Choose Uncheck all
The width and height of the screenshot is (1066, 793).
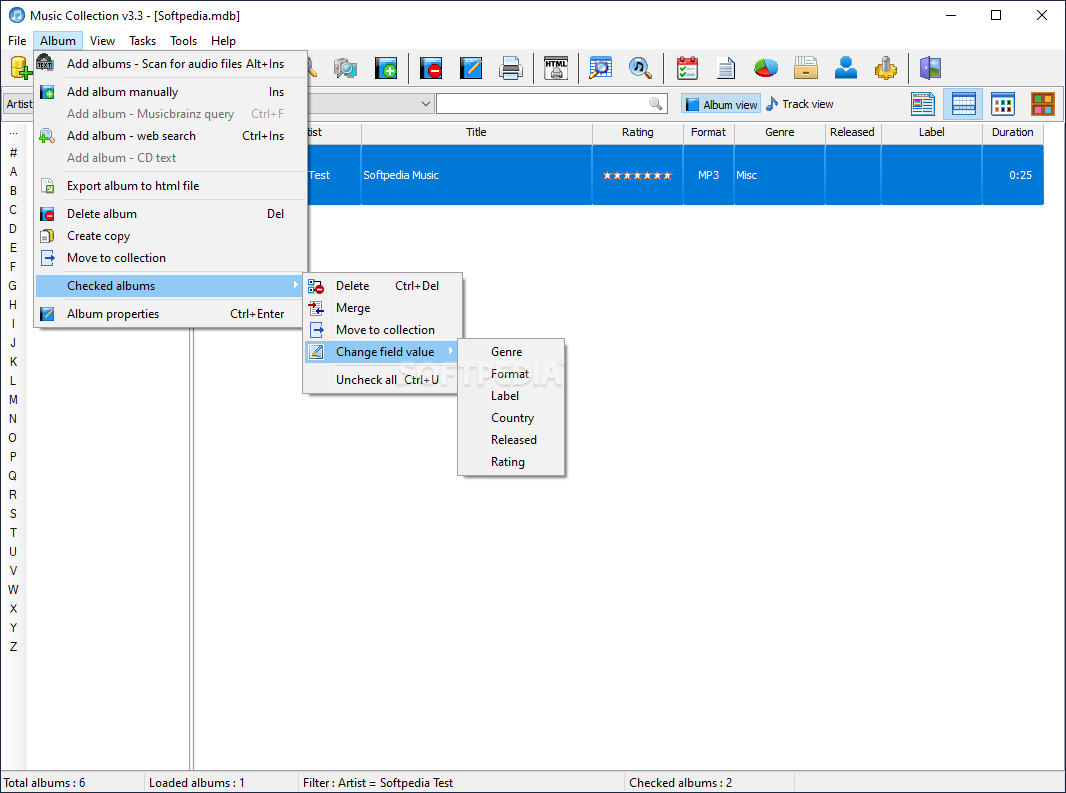pos(381,379)
